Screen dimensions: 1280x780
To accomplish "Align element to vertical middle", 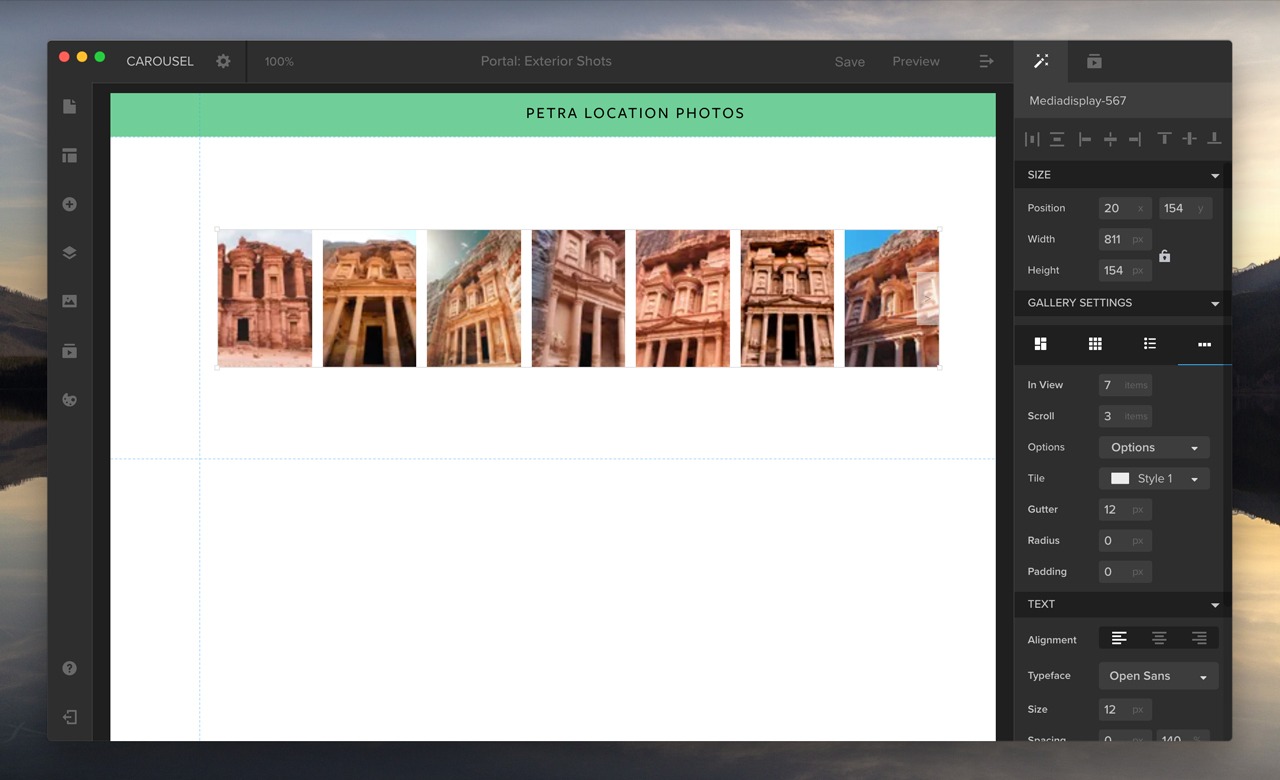I will coord(1189,139).
